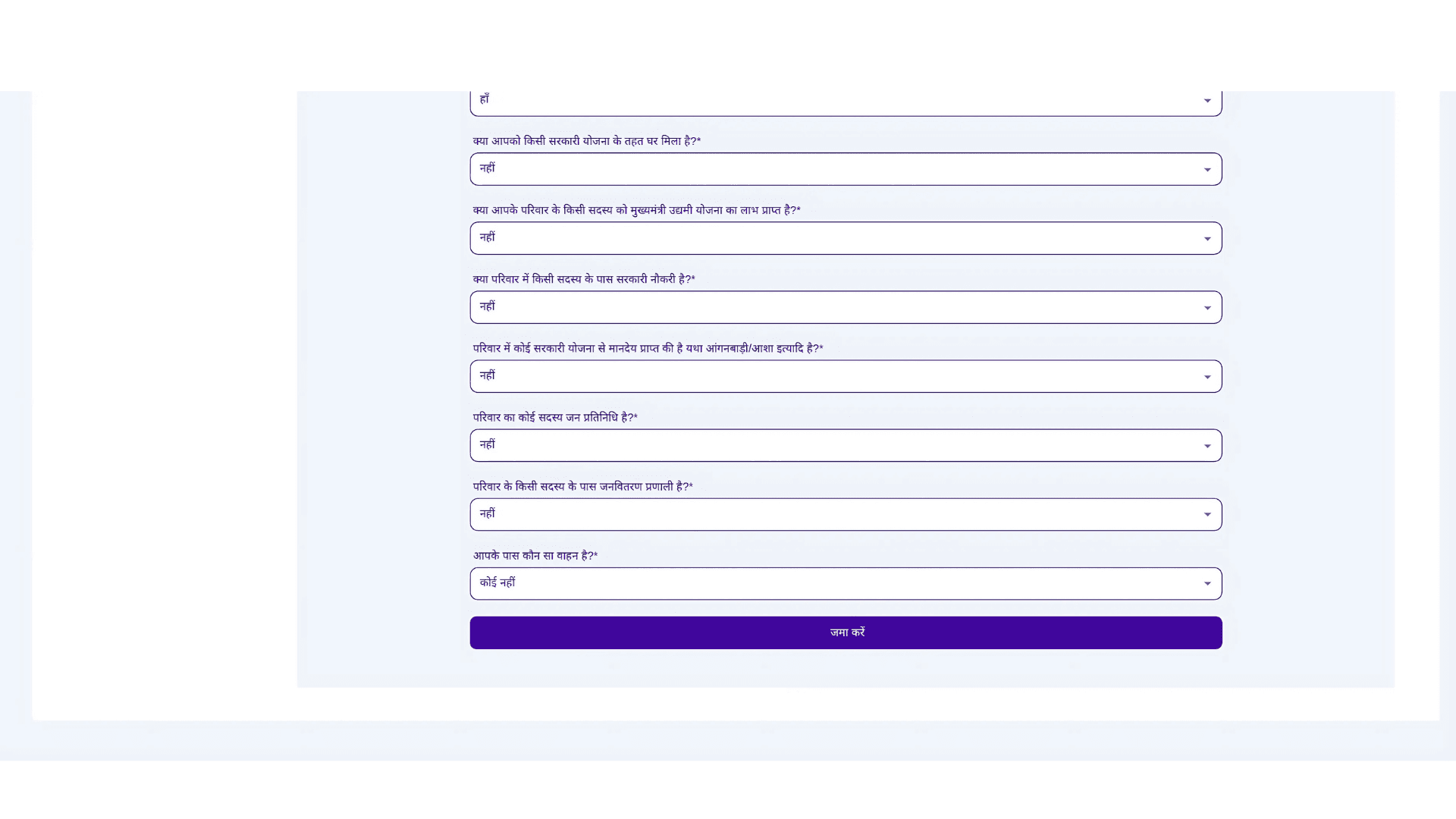
Task: Click the आपके पास कौन सा वाहन है label
Action: point(535,556)
